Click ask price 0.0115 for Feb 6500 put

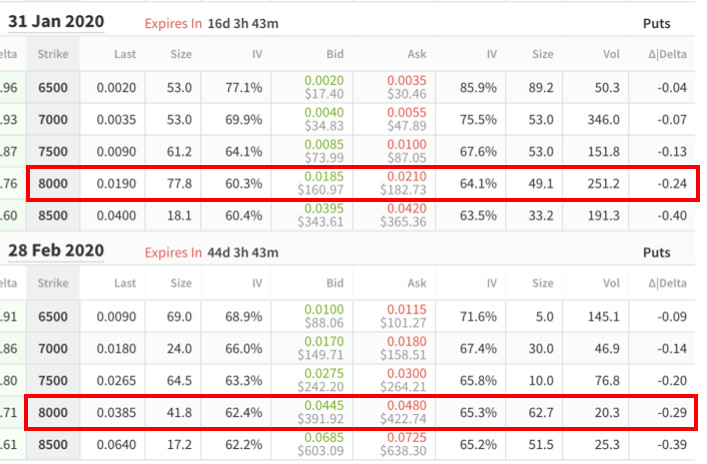[406, 309]
